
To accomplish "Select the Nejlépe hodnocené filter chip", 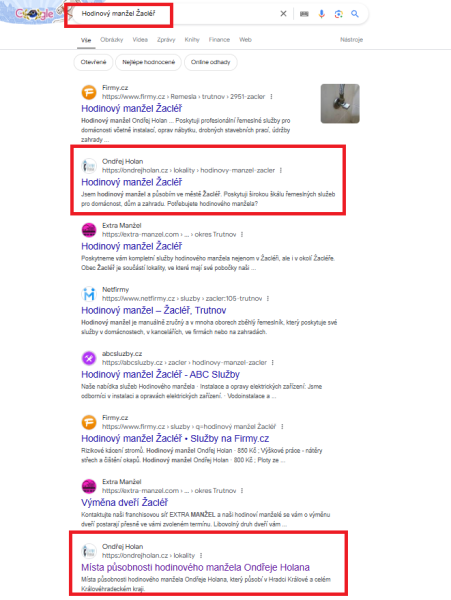I will (x=148, y=62).
